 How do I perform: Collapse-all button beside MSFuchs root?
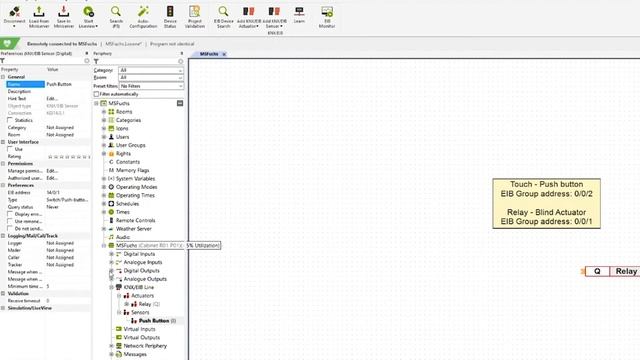pos(180,103)
